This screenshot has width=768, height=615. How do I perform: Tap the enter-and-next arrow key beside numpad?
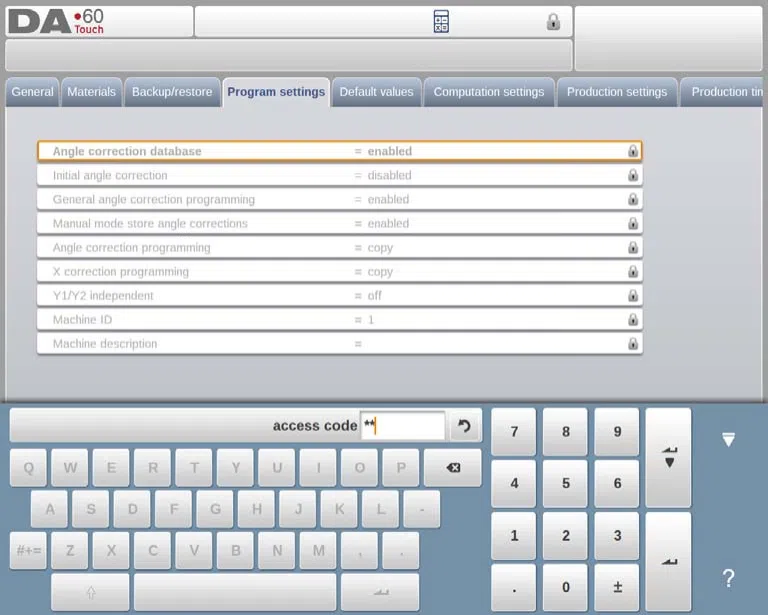(669, 457)
